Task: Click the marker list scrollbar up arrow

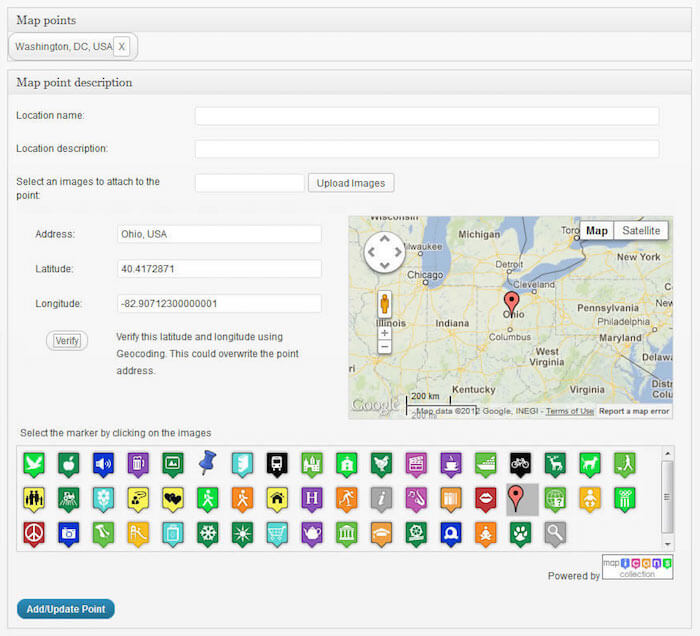Action: (667, 453)
